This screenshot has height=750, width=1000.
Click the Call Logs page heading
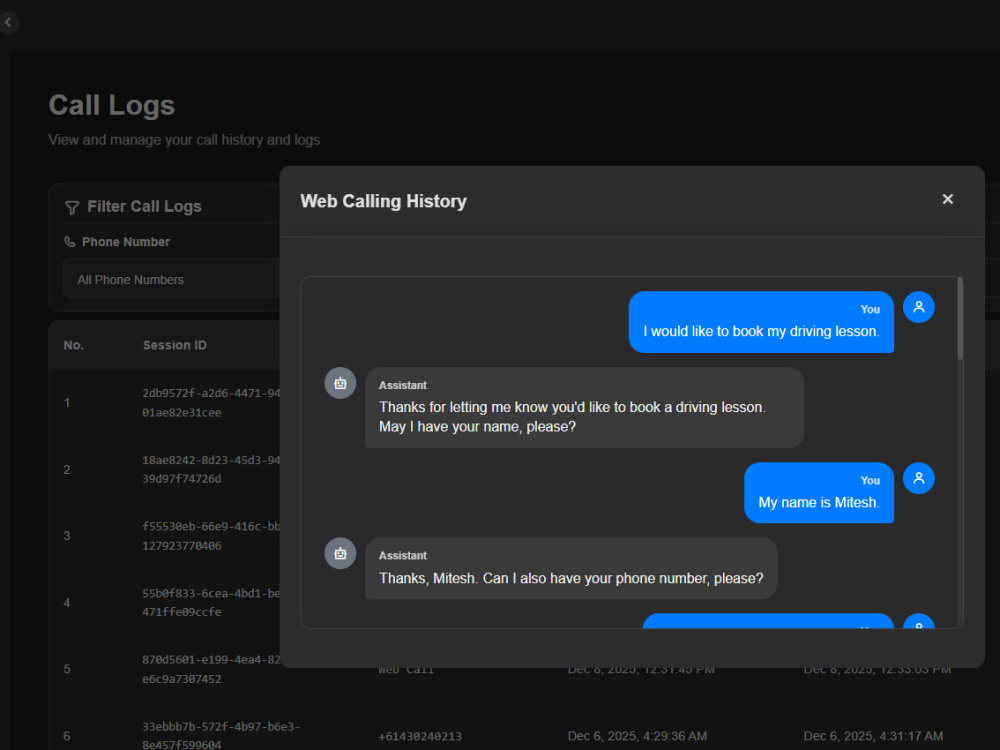pyautogui.click(x=112, y=105)
